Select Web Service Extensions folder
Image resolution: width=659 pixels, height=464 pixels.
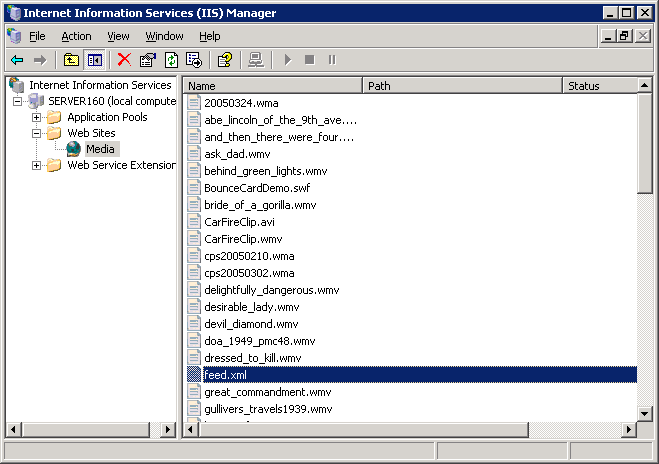point(121,165)
